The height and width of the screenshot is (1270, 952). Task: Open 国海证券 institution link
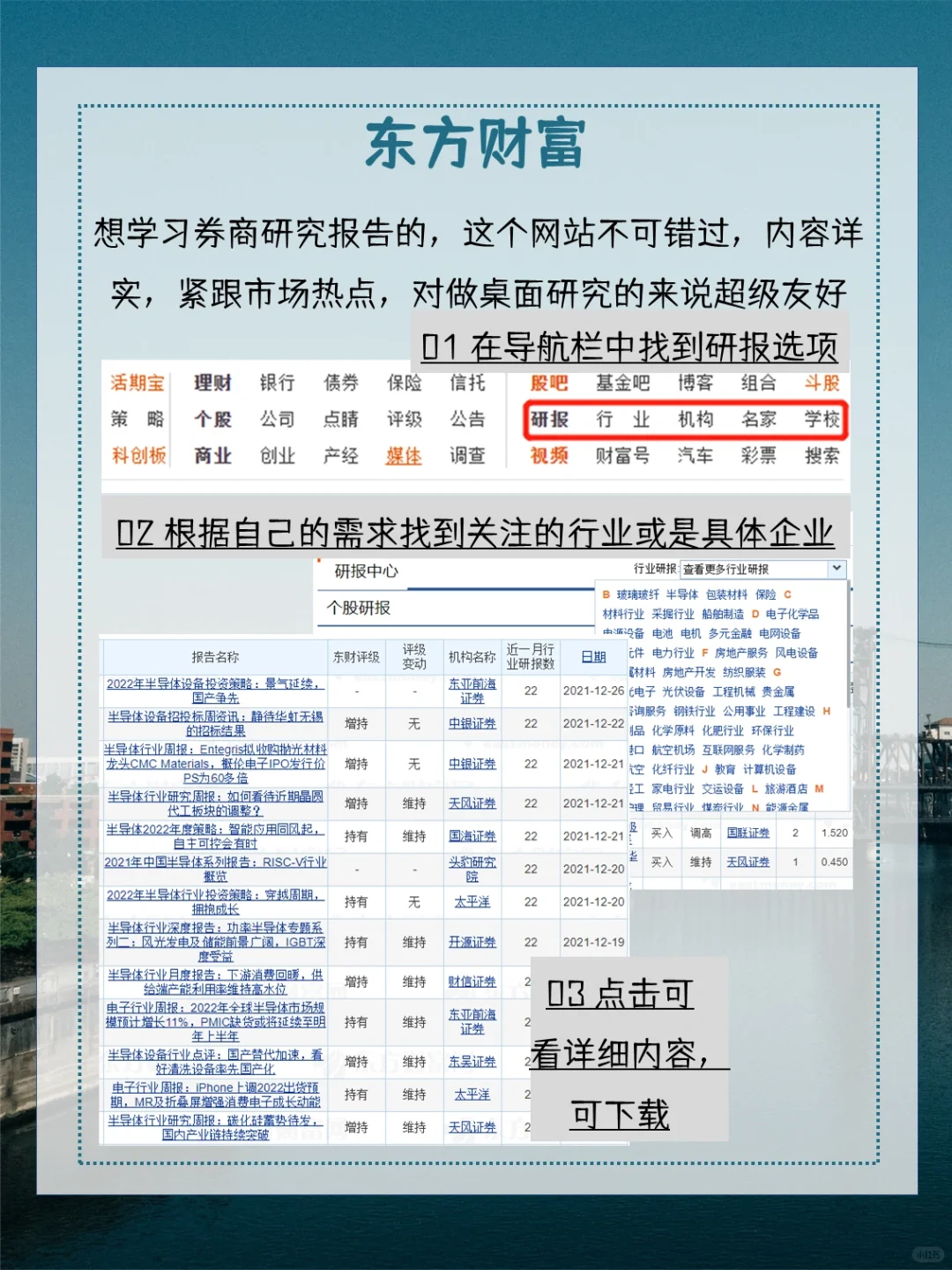click(472, 836)
